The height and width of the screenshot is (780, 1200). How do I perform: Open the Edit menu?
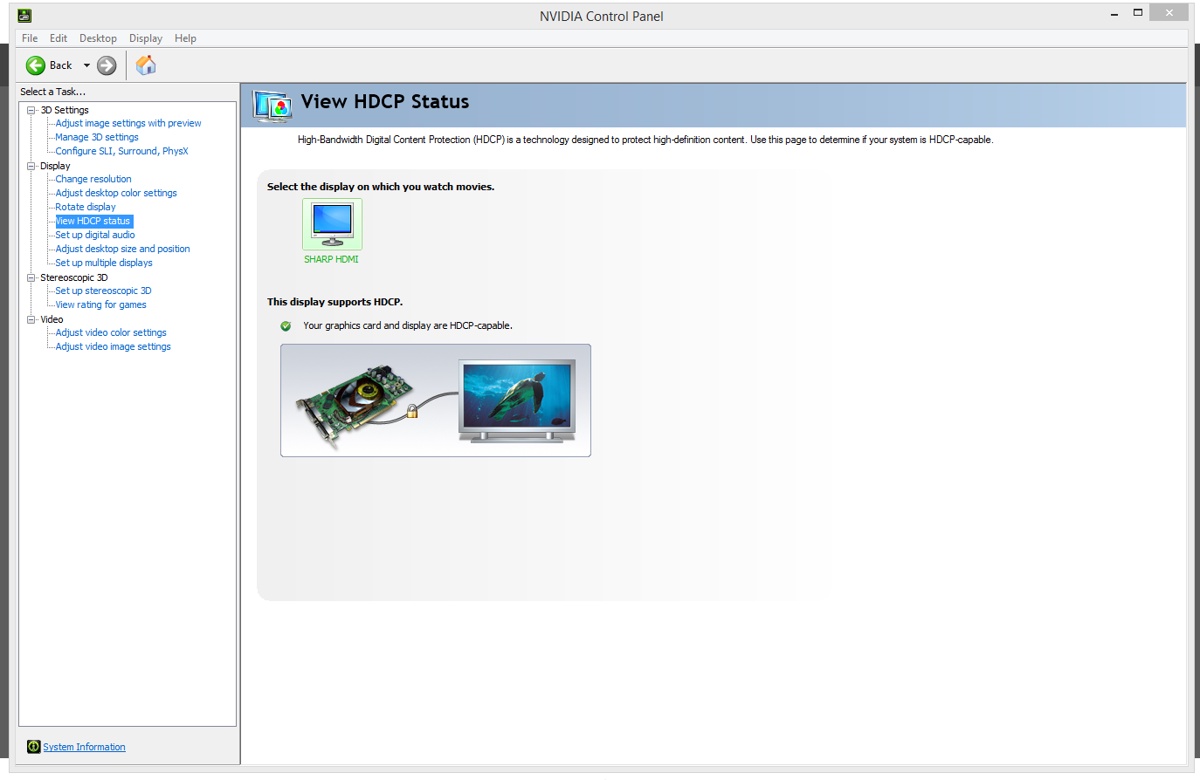point(59,38)
